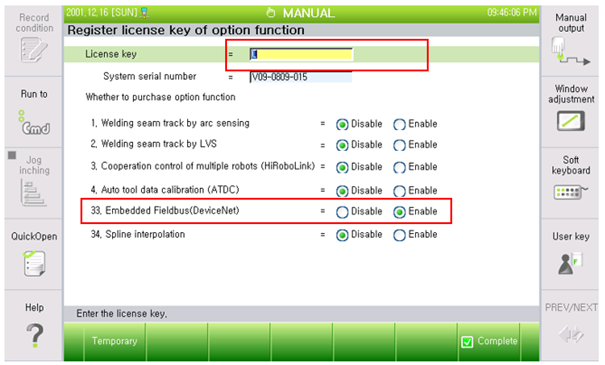Toggle the small Jog inching indicator square
Image resolution: width=605 pixels, height=365 pixels.
[x=12, y=155]
